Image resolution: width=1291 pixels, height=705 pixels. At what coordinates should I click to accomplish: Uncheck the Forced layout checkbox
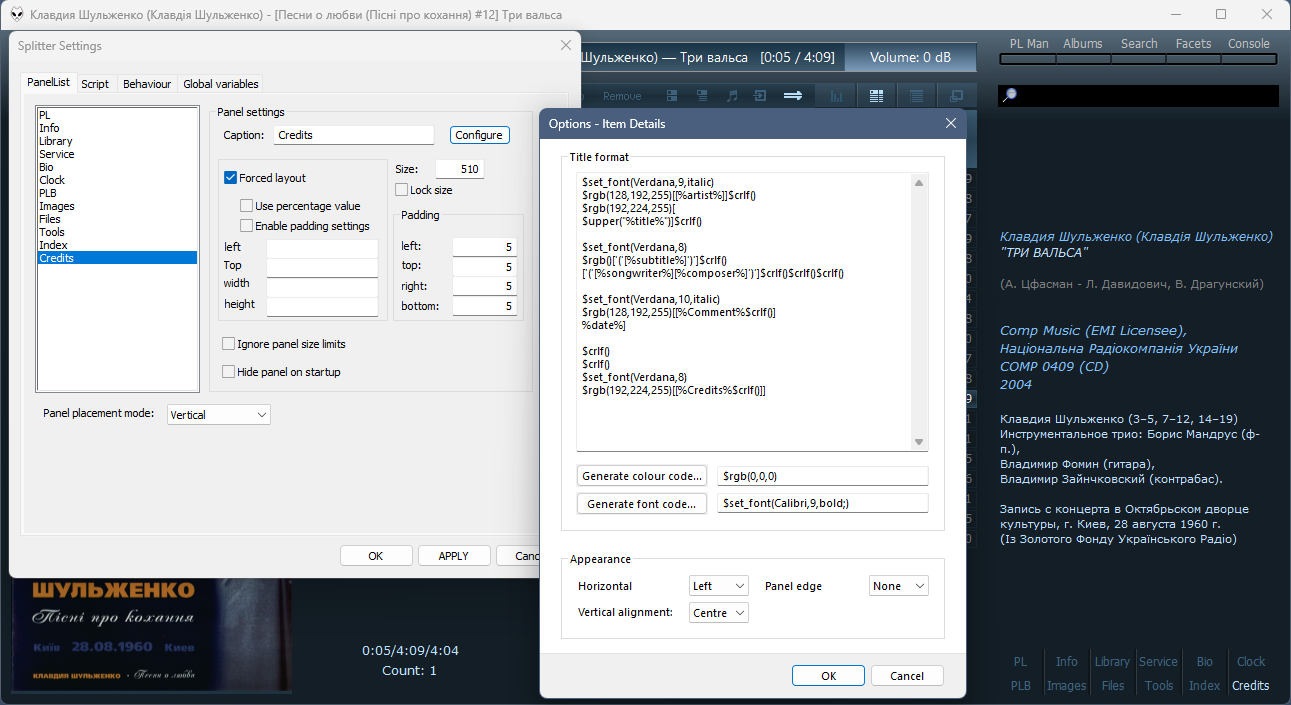click(231, 178)
